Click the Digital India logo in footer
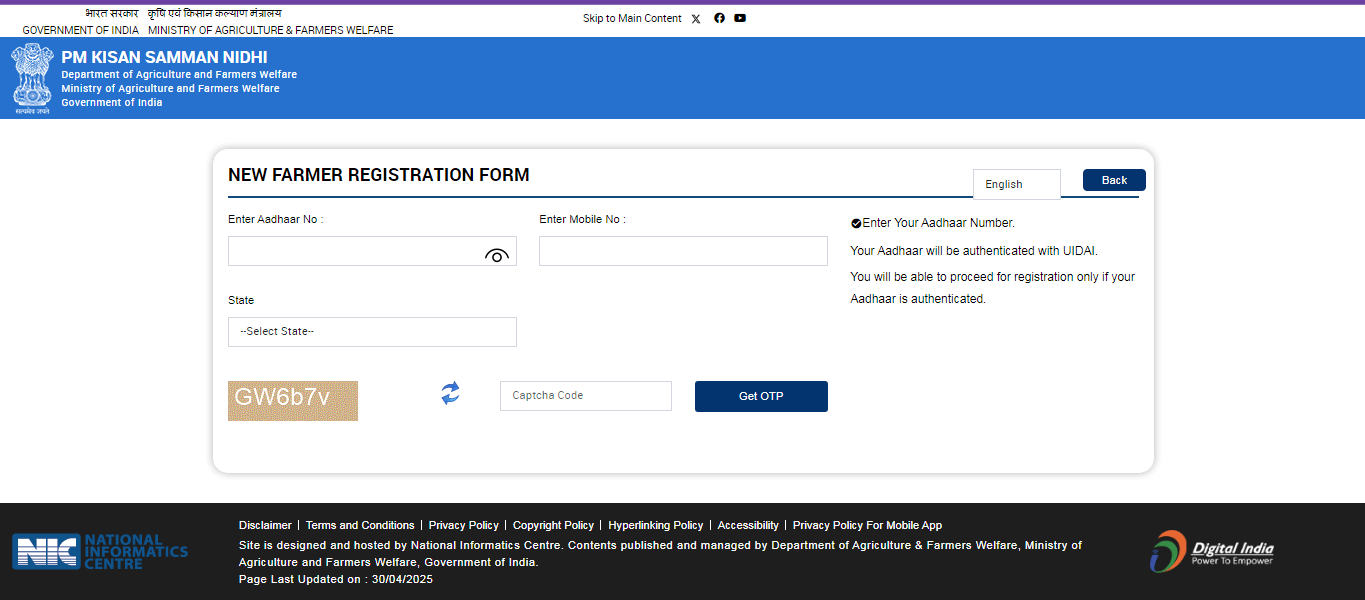Screen dimensions: 1365x600 [1211, 551]
